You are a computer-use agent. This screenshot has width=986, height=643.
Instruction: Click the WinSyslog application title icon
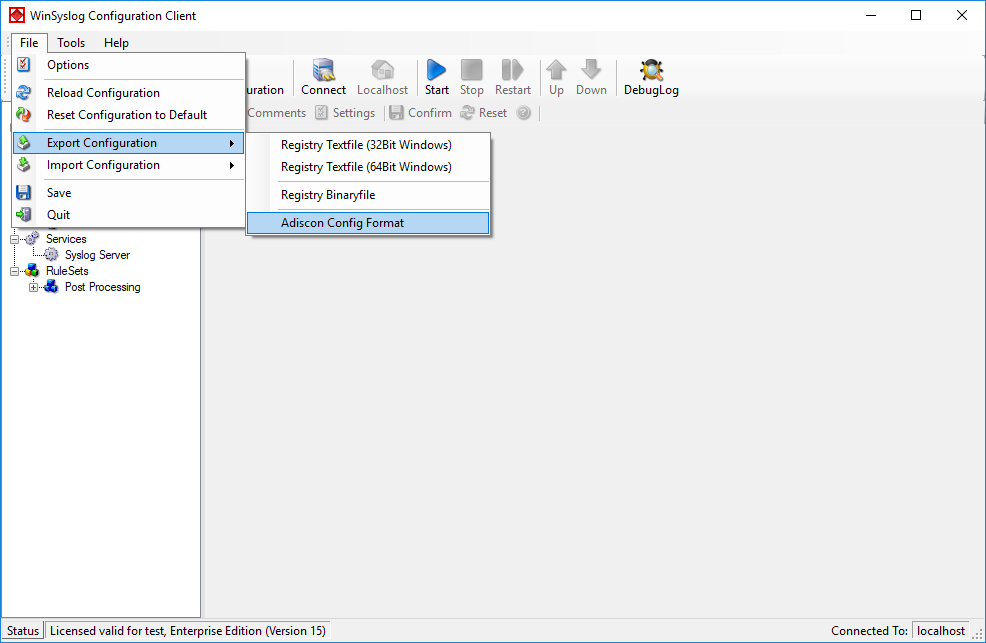[16, 15]
